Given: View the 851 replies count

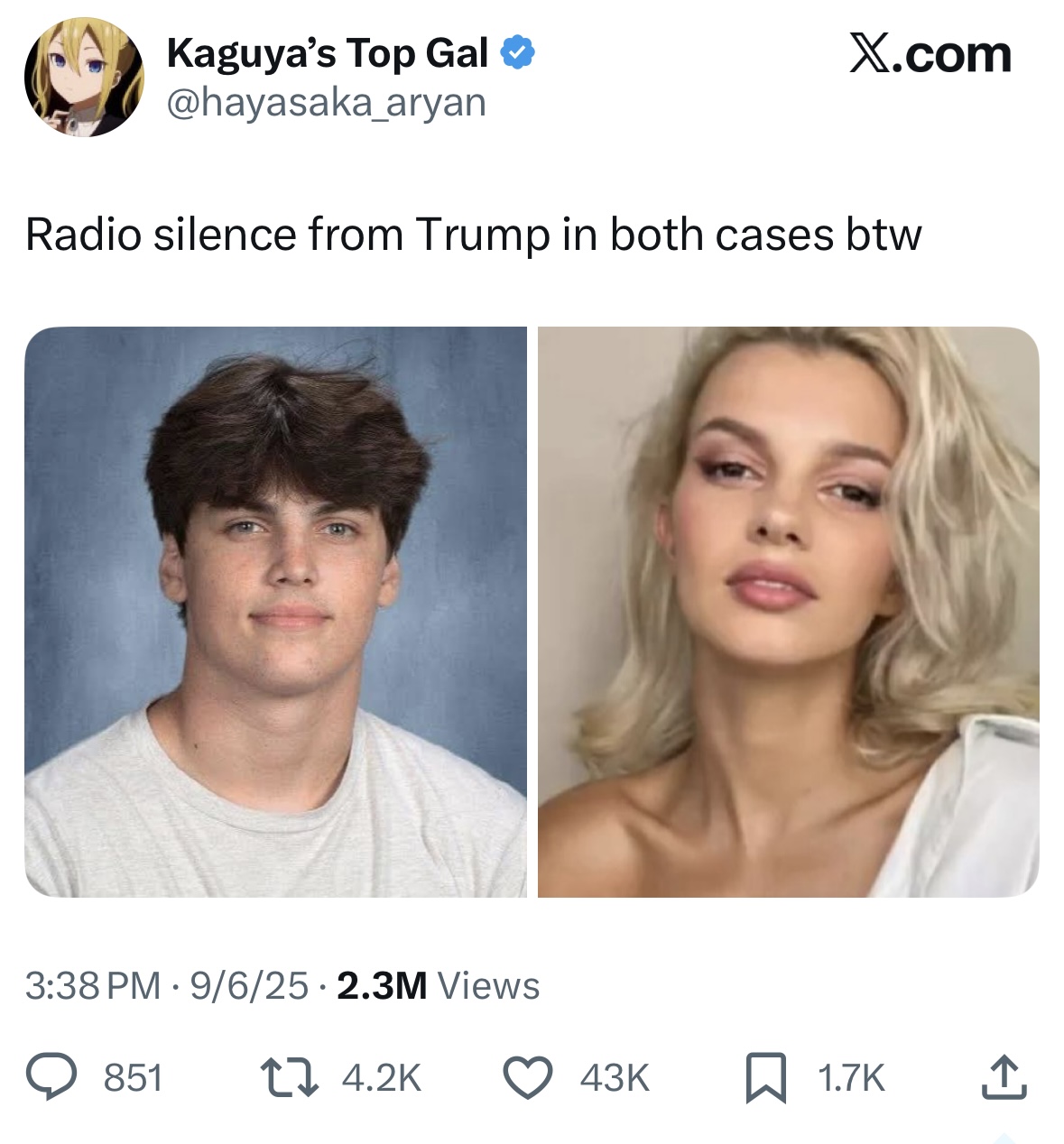Looking at the screenshot, I should 134,1078.
